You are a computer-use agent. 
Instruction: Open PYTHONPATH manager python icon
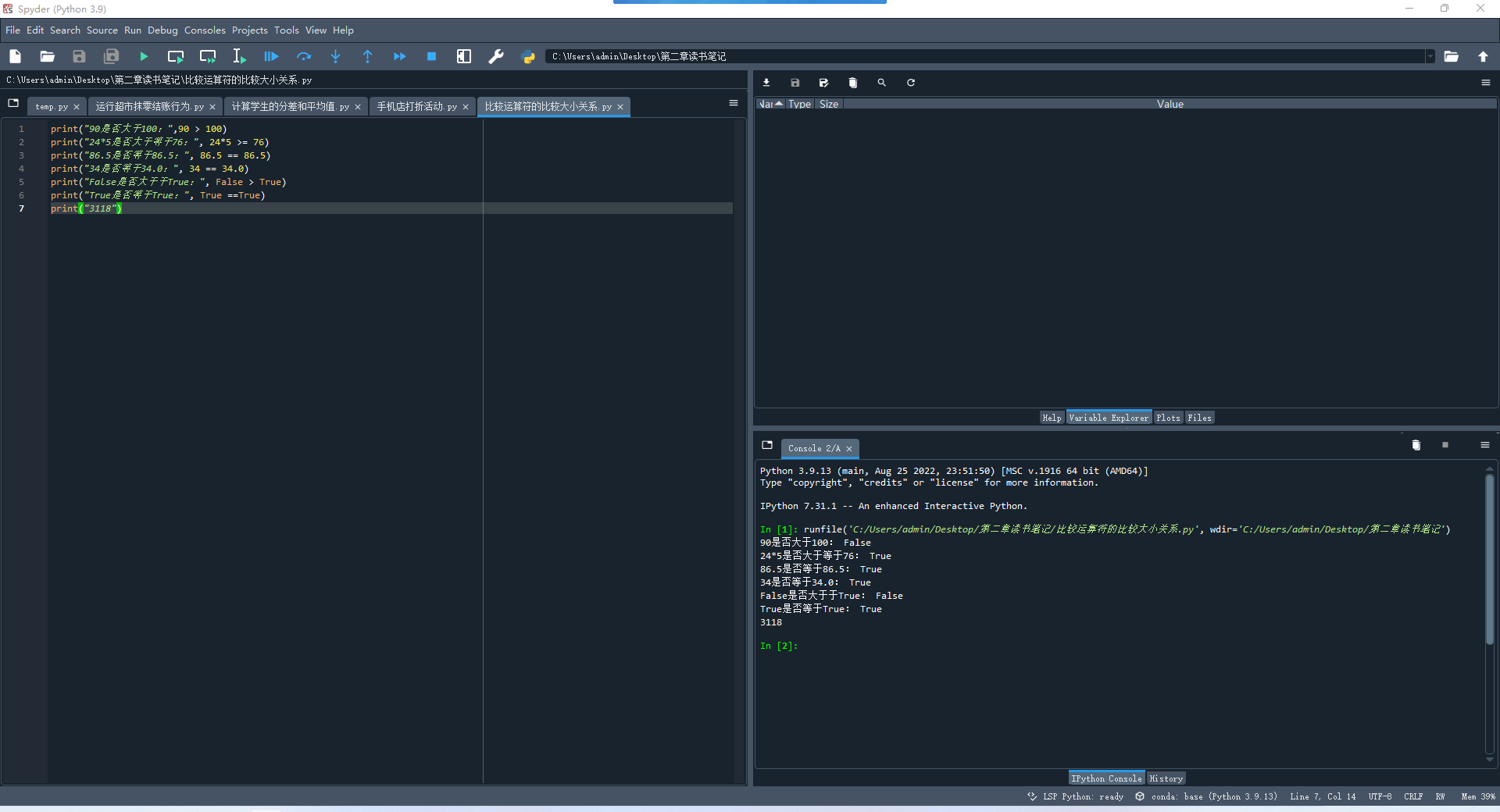tap(528, 56)
